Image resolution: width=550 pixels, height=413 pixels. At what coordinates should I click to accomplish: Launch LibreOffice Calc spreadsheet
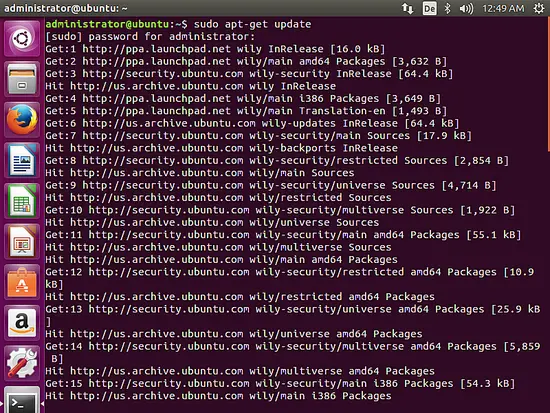click(22, 201)
